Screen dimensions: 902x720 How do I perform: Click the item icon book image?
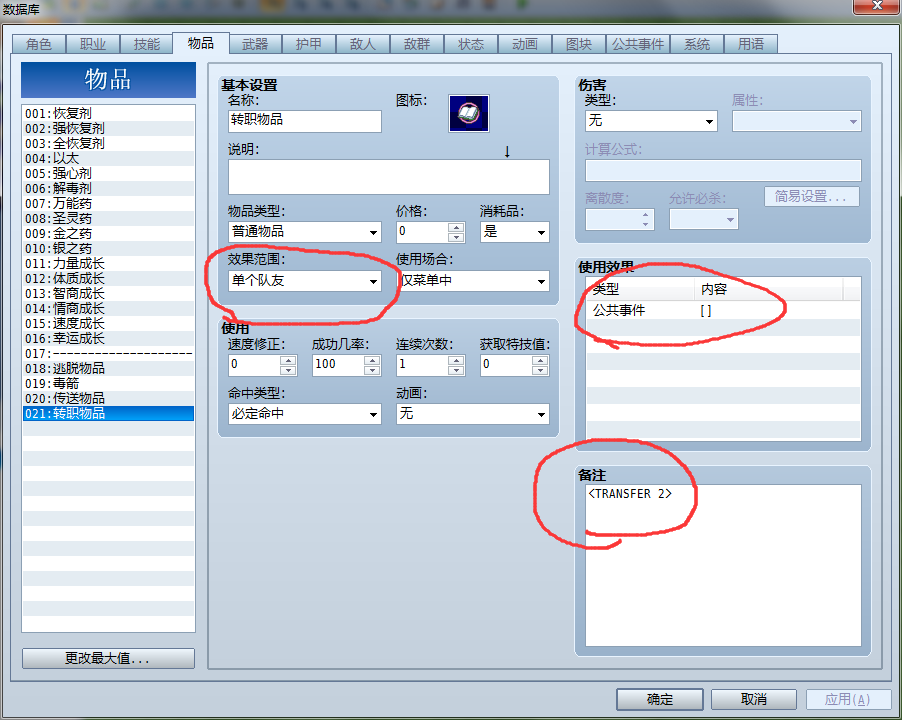click(469, 113)
